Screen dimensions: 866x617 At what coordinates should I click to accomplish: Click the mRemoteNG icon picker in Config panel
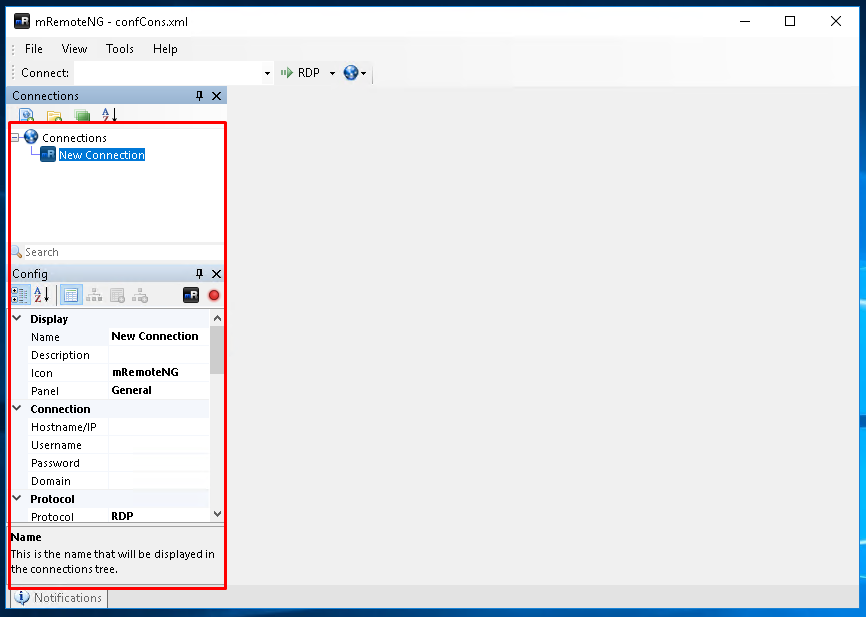pos(190,294)
